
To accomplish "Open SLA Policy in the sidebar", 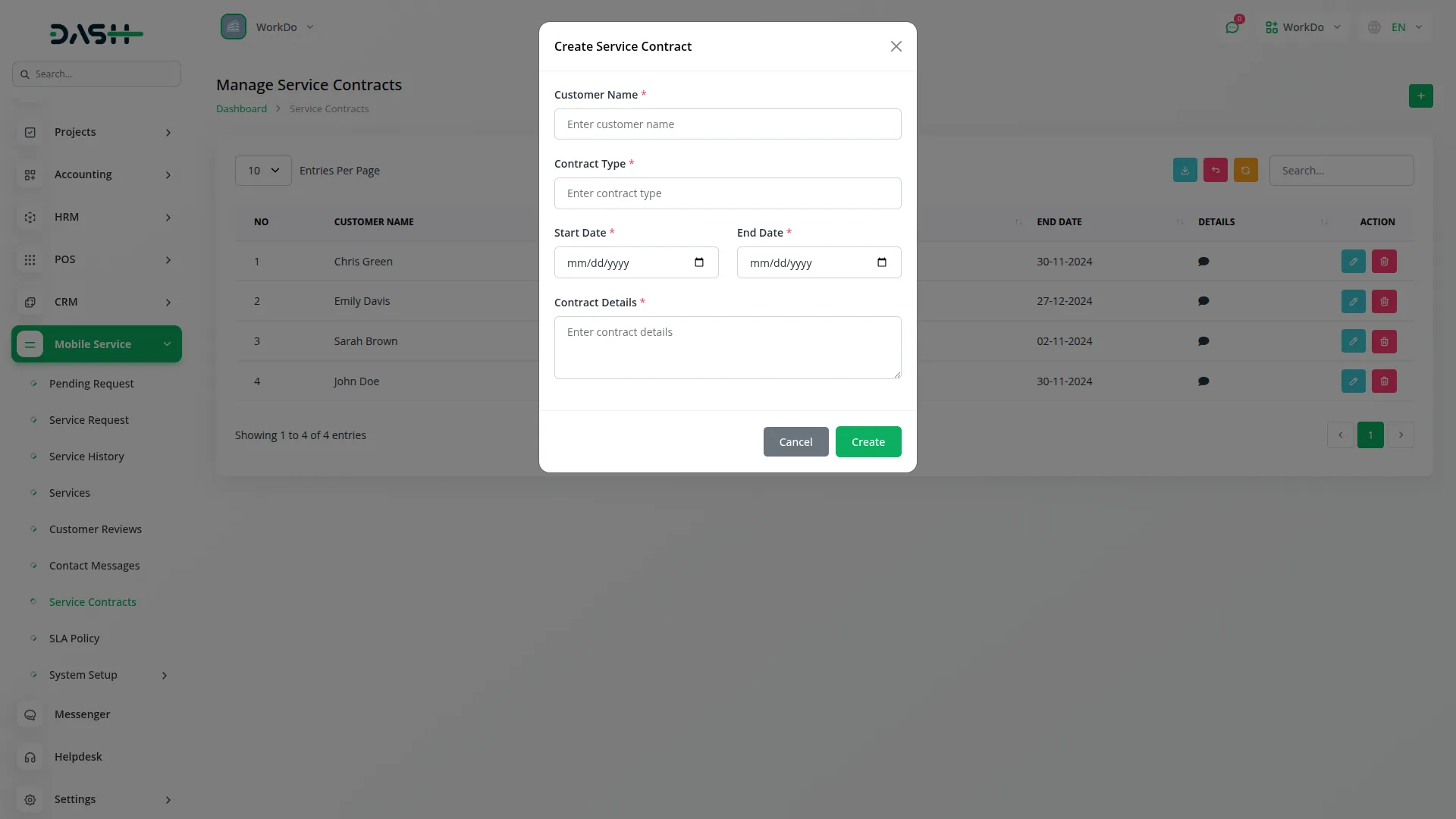I will (x=74, y=639).
